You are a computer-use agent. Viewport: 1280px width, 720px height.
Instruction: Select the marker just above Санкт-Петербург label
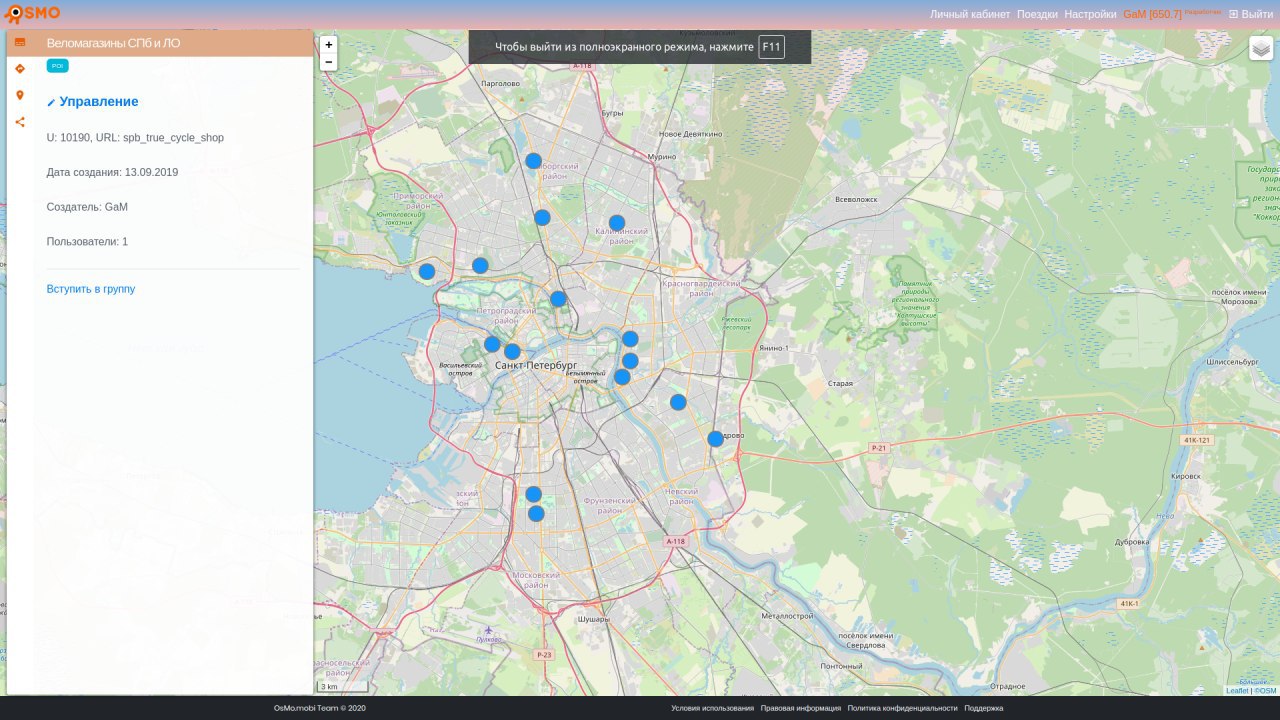click(512, 352)
